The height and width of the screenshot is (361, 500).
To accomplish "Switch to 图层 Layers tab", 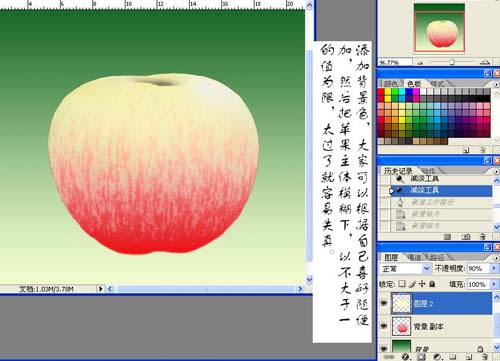I will point(391,257).
